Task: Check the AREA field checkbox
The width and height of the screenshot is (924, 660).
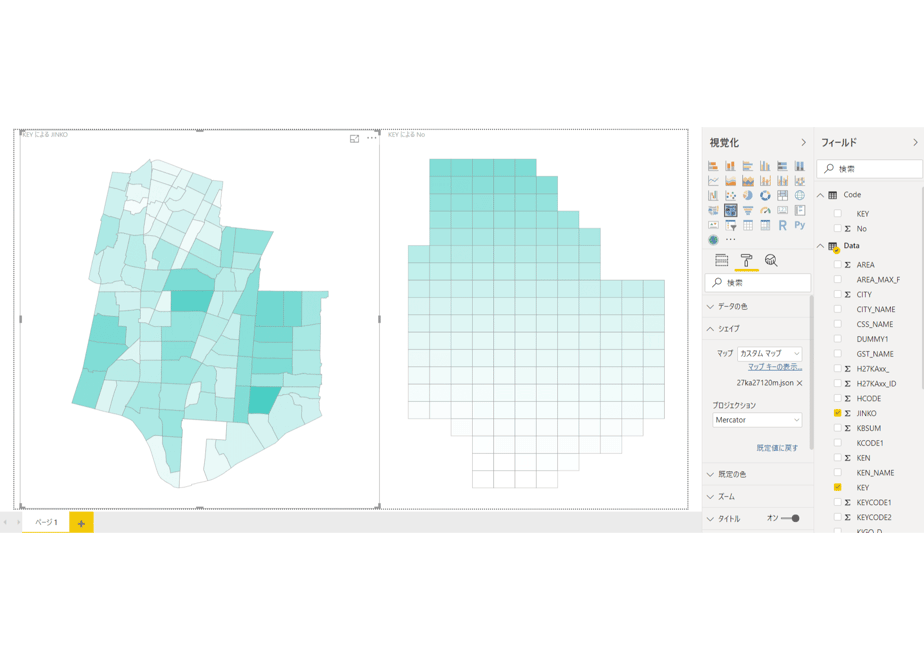Action: pos(837,265)
